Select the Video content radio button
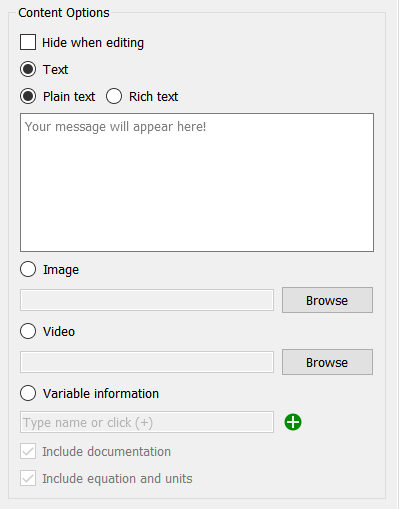The width and height of the screenshot is (399, 509). click(x=28, y=331)
